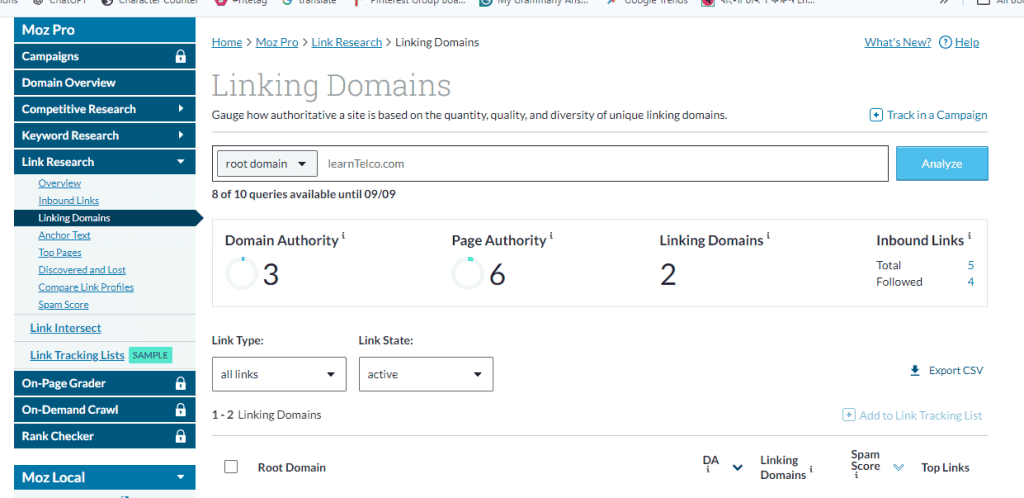Viewport: 1024px width, 498px height.
Task: Go to Home in the breadcrumb
Action: tap(227, 42)
